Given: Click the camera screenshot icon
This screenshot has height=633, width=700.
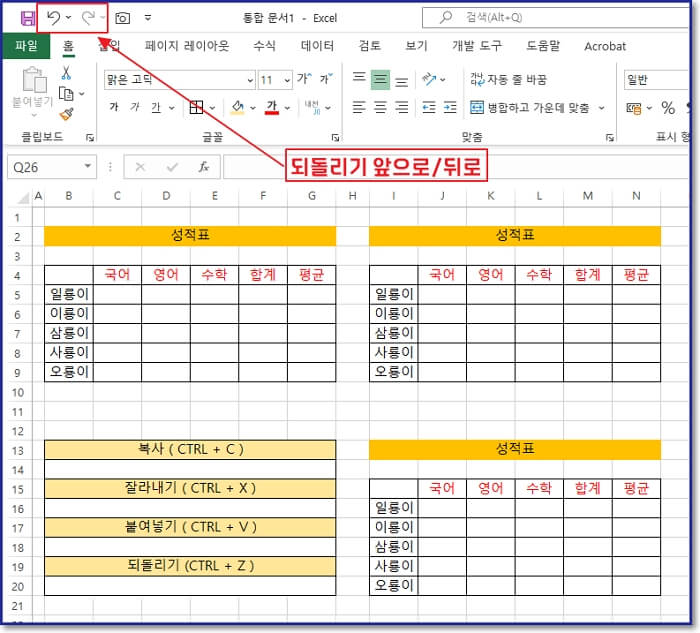Looking at the screenshot, I should tap(122, 18).
